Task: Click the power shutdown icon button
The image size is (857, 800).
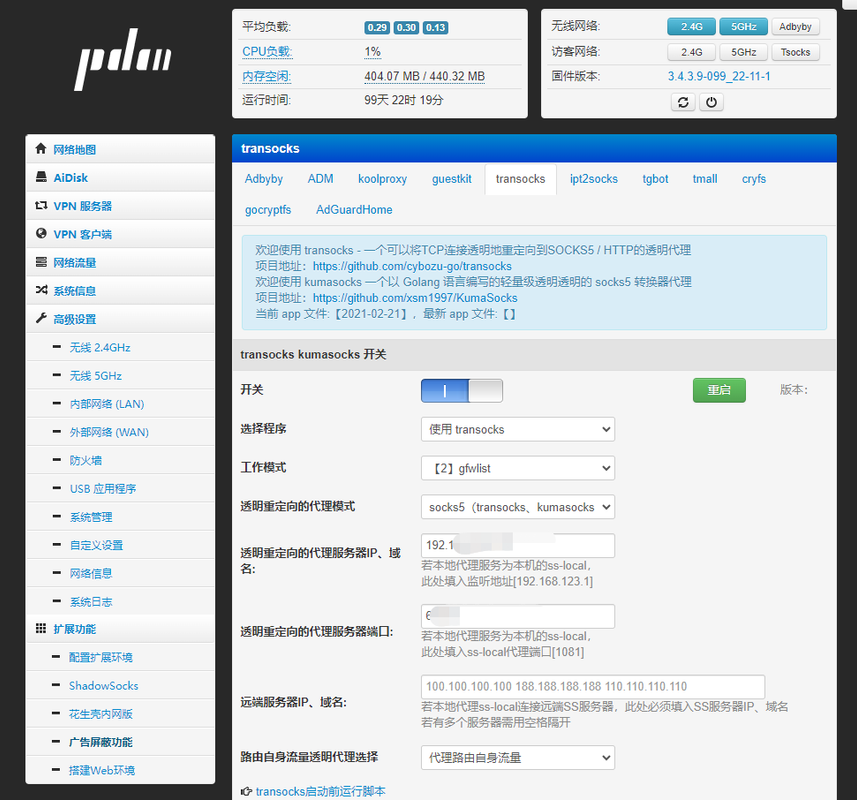Action: coord(711,102)
